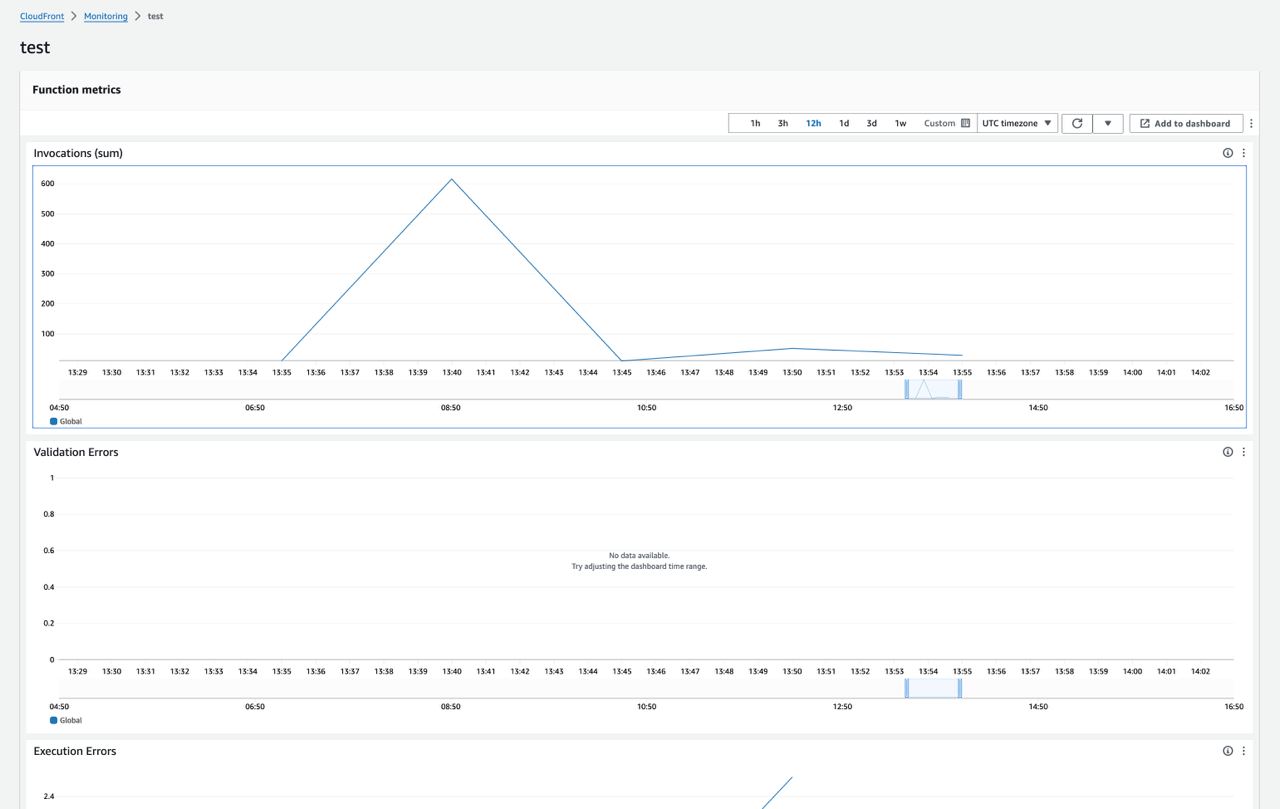Open the UTC timezone dropdown
This screenshot has width=1280, height=809.
click(1017, 123)
